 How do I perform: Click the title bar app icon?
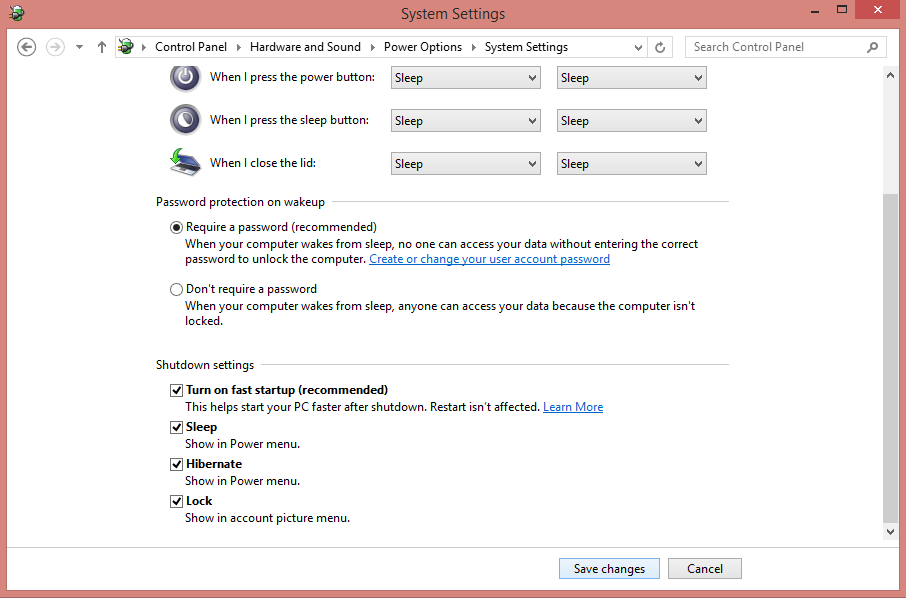[x=17, y=13]
